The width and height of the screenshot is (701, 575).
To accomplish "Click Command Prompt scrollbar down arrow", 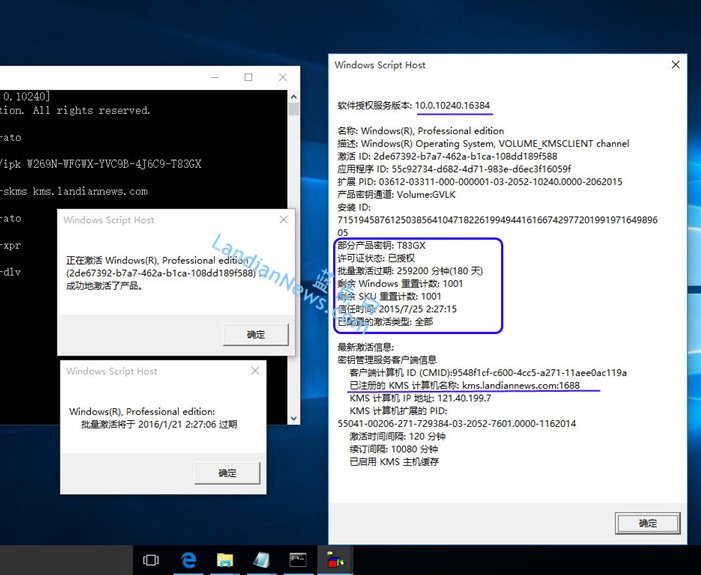I will (294, 419).
